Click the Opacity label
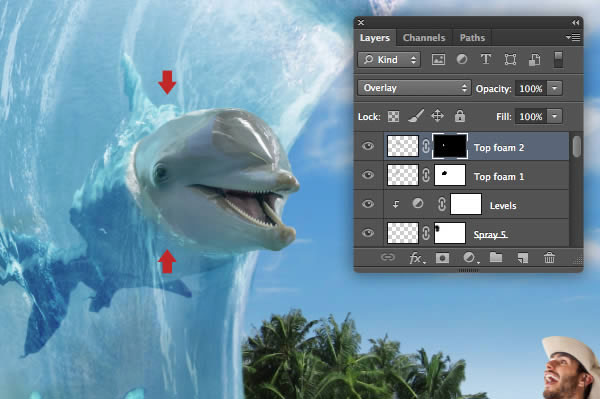This screenshot has height=399, width=600. 493,89
